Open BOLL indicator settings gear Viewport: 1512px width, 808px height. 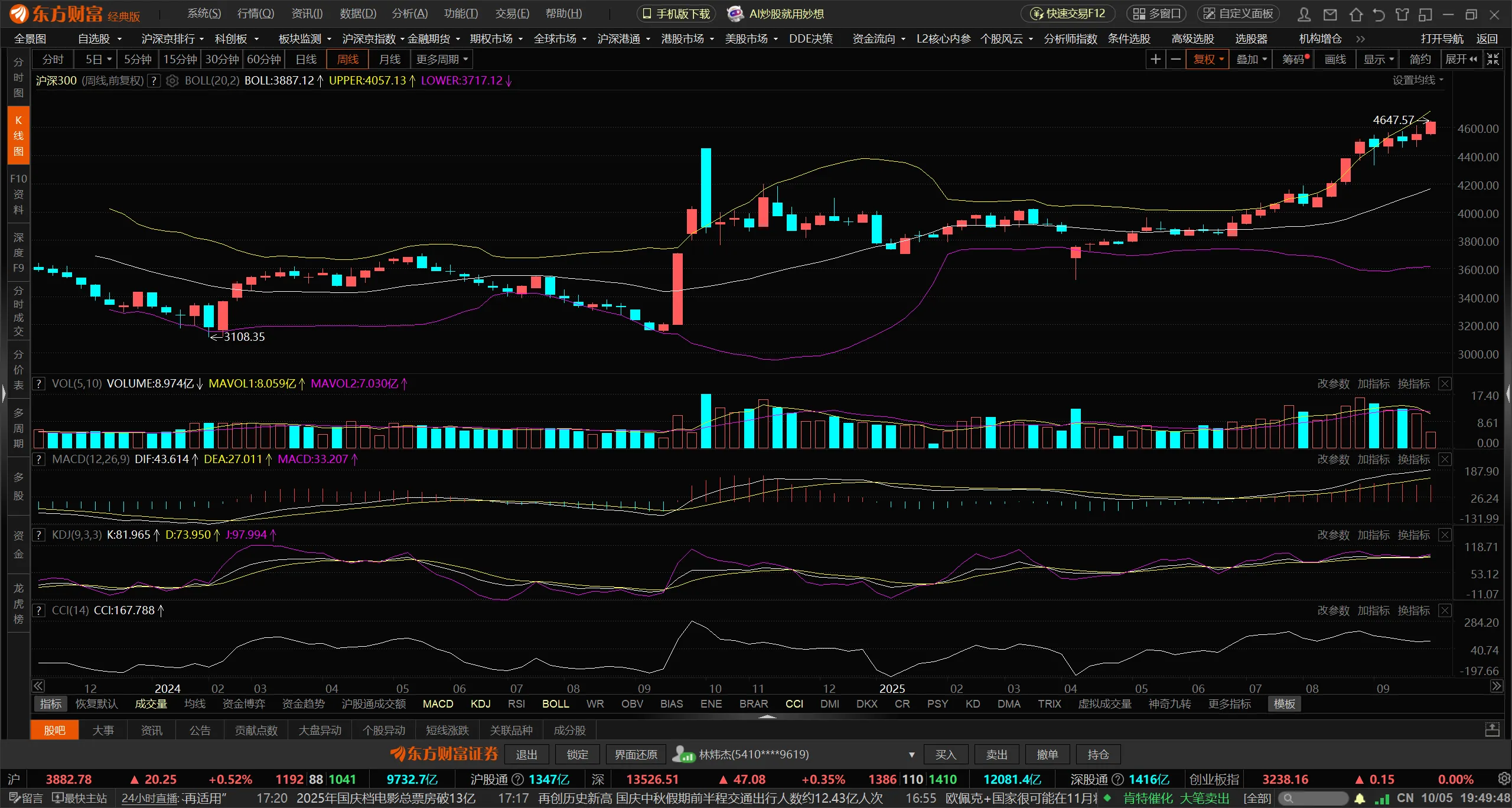[172, 81]
